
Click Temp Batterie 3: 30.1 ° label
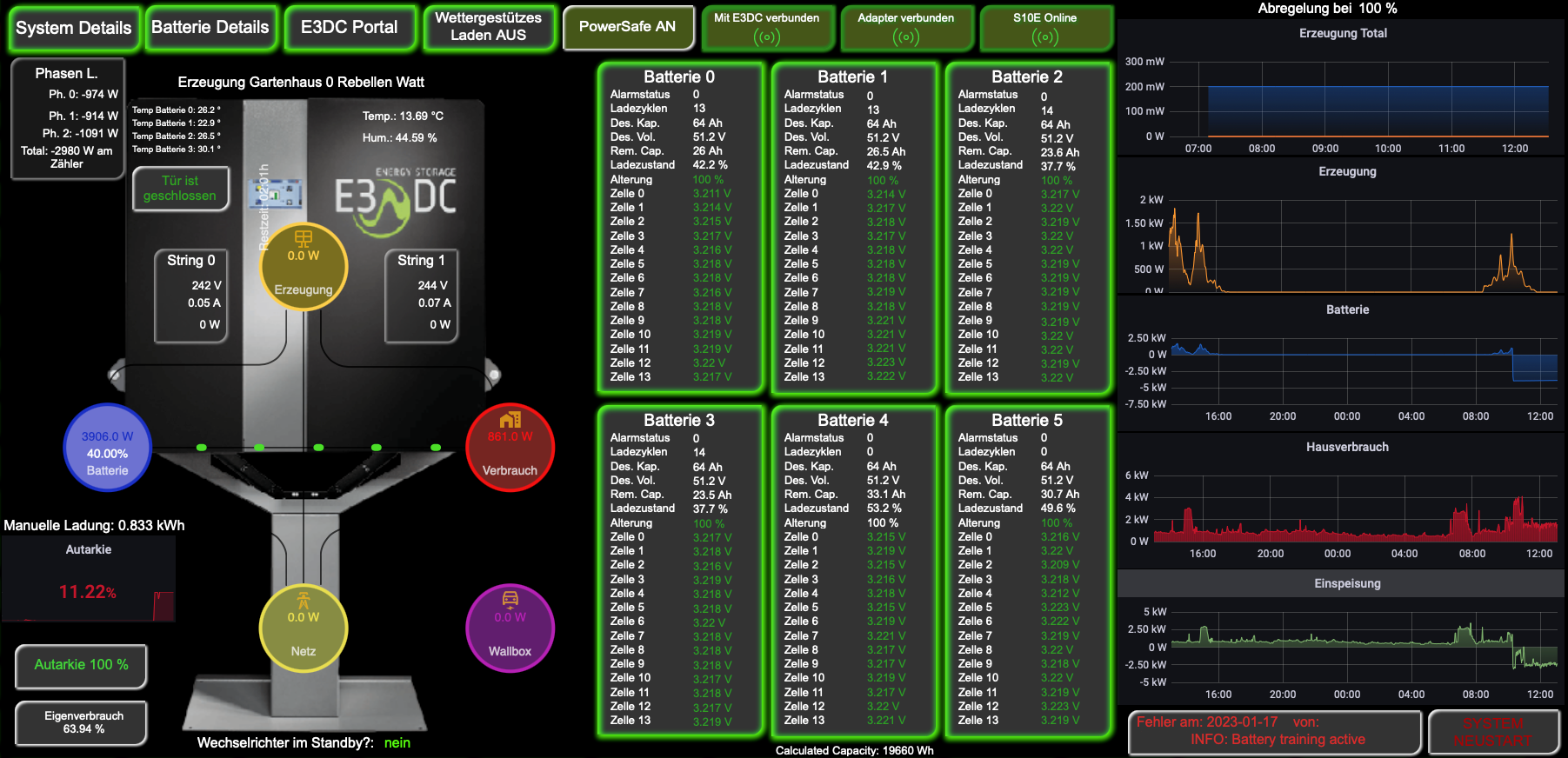click(177, 149)
